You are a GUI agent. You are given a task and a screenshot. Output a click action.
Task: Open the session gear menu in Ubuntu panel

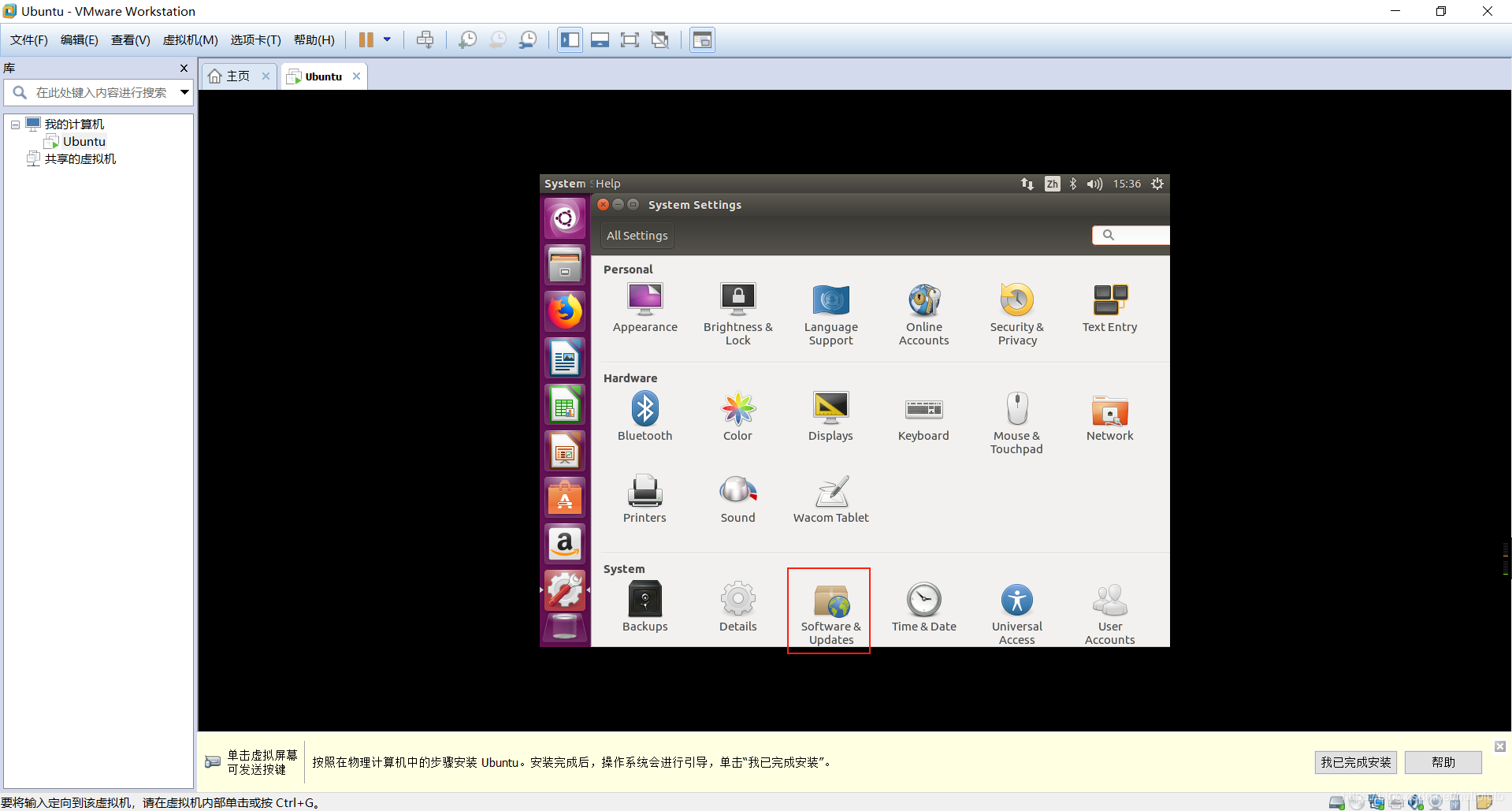[1157, 184]
